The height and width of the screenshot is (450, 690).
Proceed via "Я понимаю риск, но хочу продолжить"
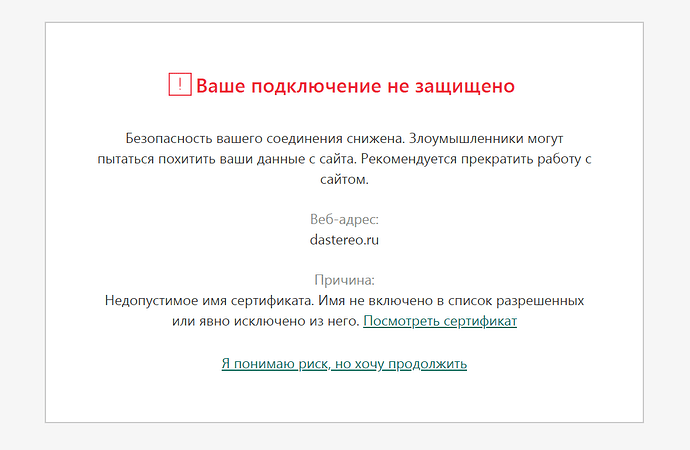pos(344,363)
